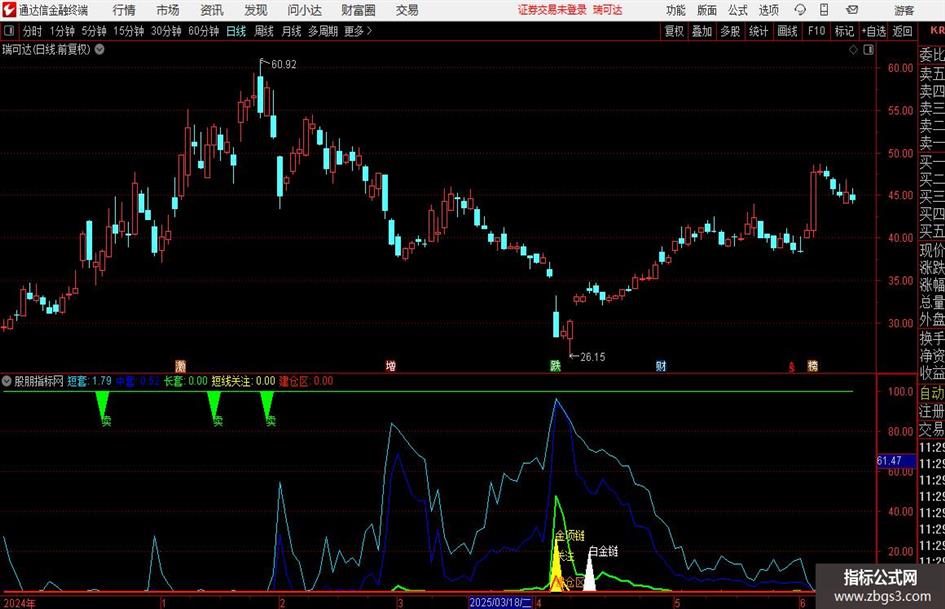945x609 pixels.
Task: Open the 选项 menu
Action: (768, 10)
